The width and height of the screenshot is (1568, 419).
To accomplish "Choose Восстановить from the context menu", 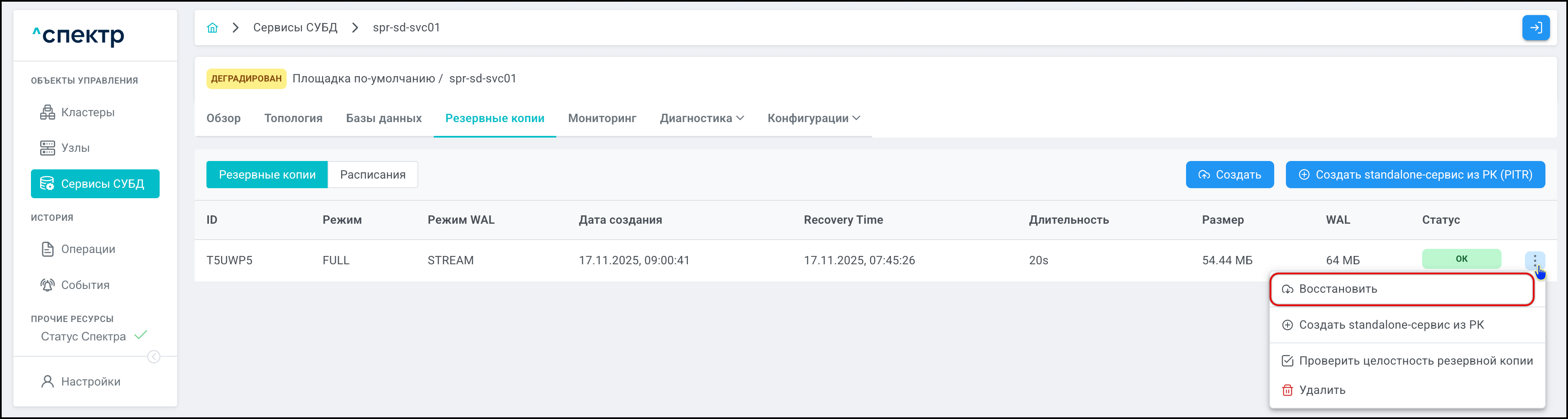I will tap(1337, 289).
